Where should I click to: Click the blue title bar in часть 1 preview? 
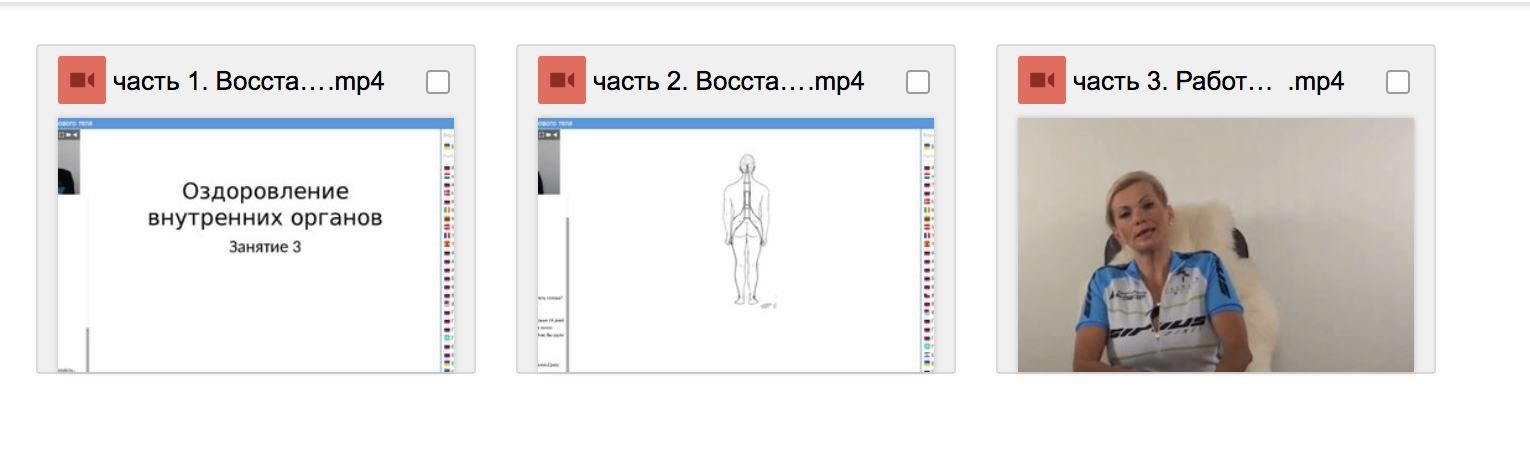256,123
